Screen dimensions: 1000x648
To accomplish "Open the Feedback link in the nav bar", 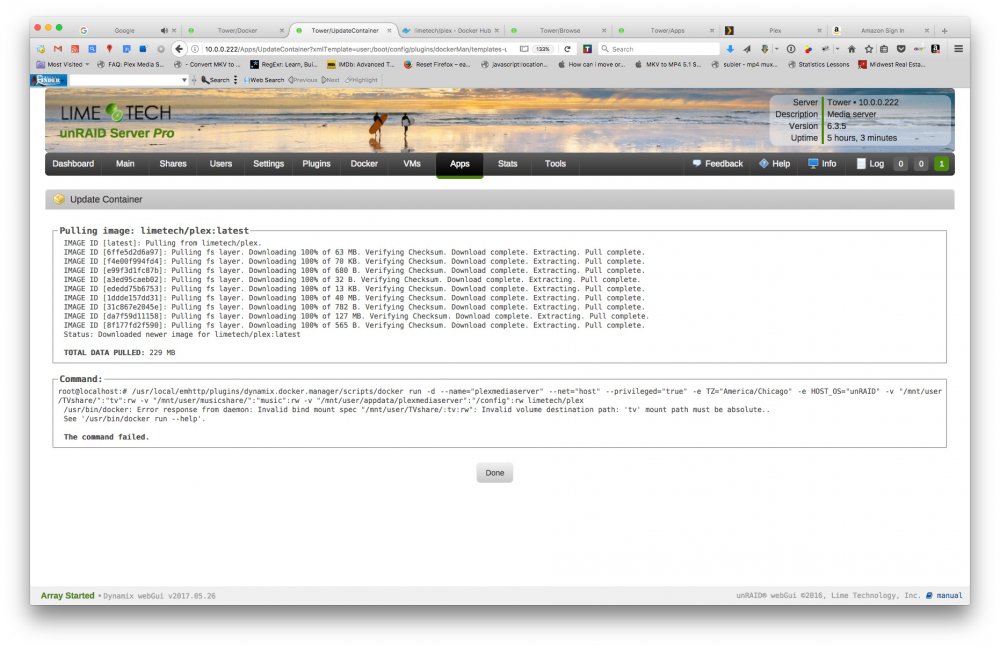I will tap(717, 164).
